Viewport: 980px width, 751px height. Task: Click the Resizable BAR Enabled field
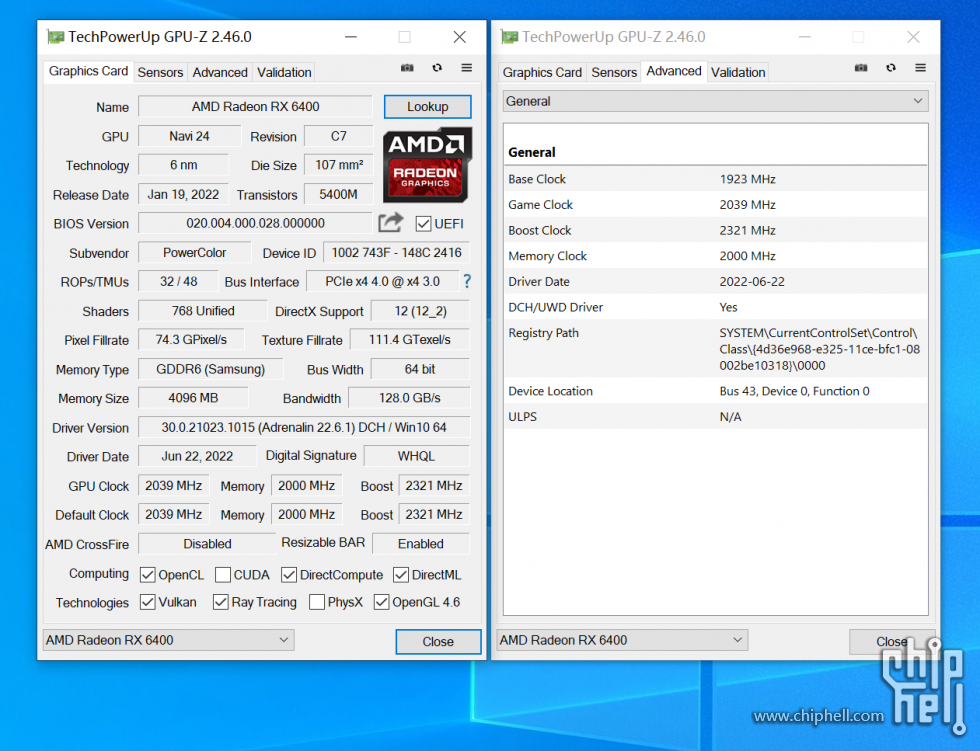(x=421, y=544)
